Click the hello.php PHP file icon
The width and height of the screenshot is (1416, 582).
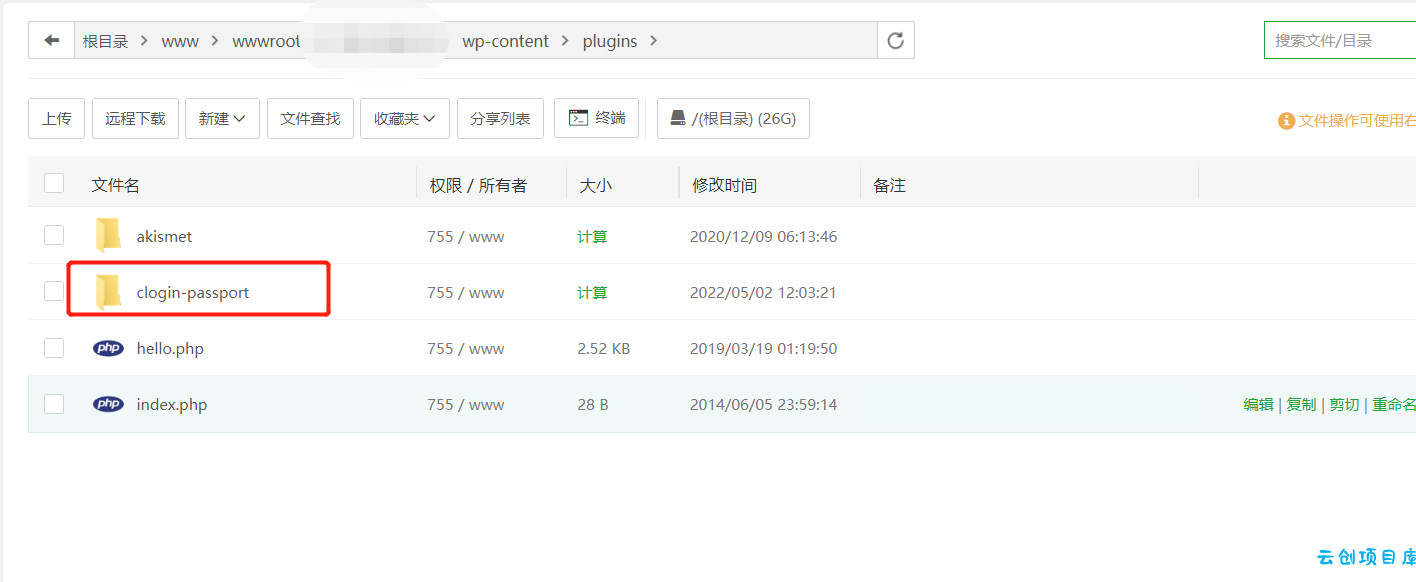click(x=108, y=349)
